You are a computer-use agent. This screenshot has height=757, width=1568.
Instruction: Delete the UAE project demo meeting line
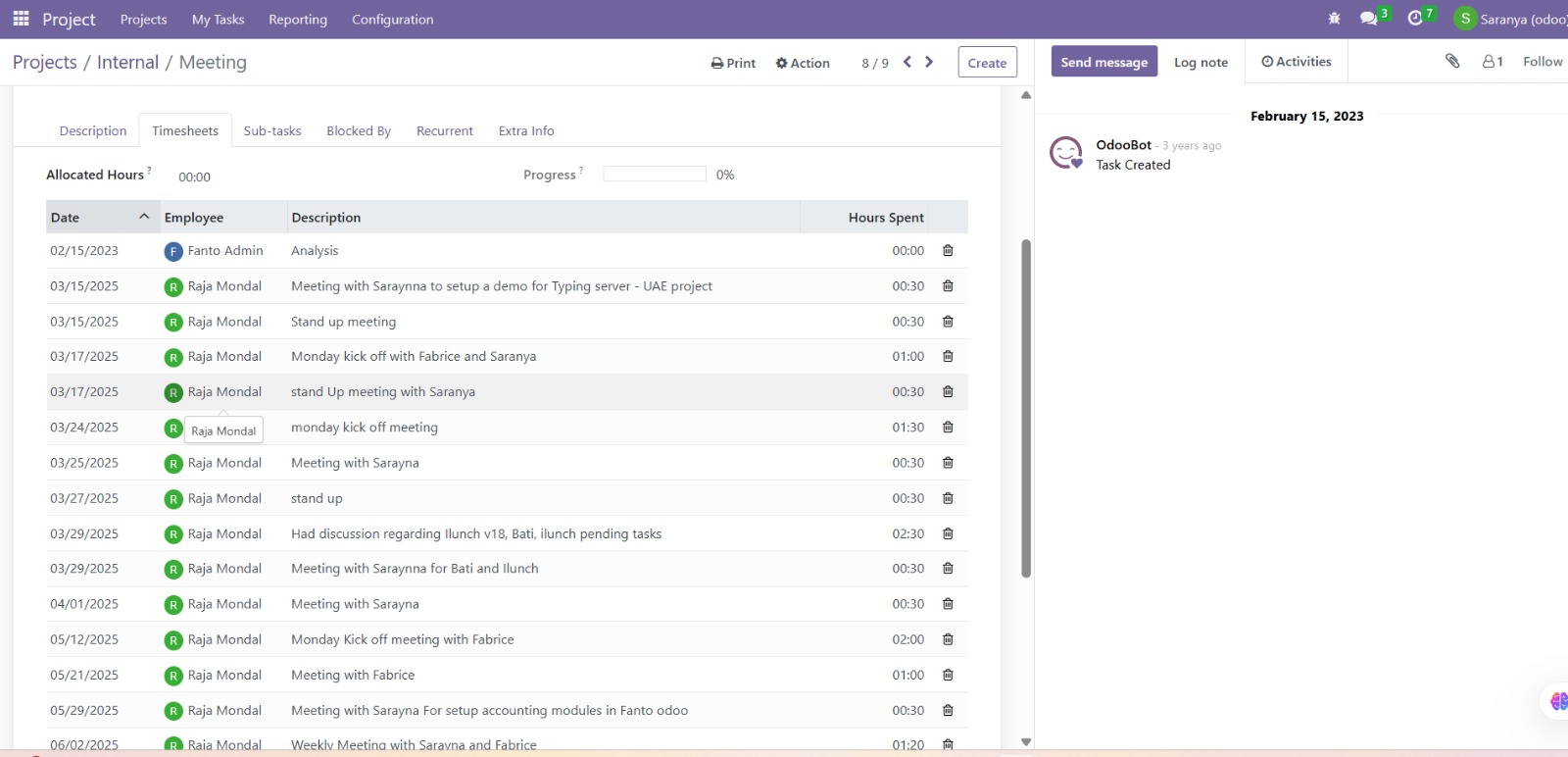click(x=948, y=286)
